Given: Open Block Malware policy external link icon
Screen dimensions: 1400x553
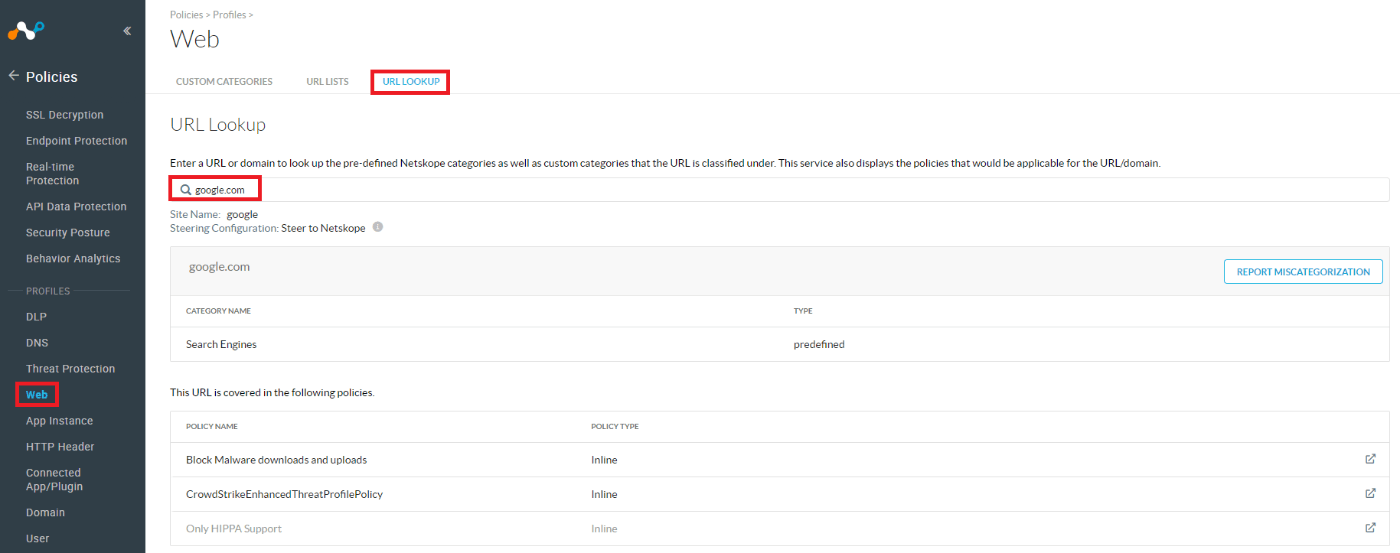Looking at the screenshot, I should 1370,459.
